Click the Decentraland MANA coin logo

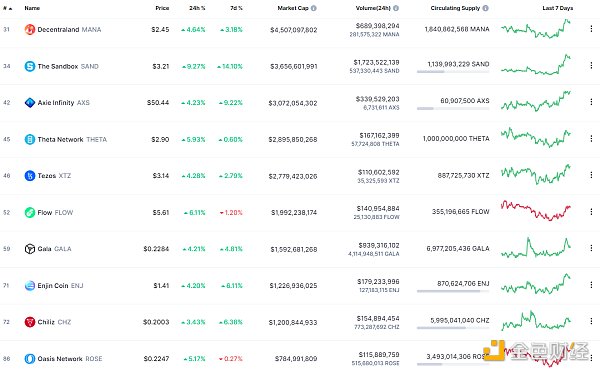click(30, 29)
